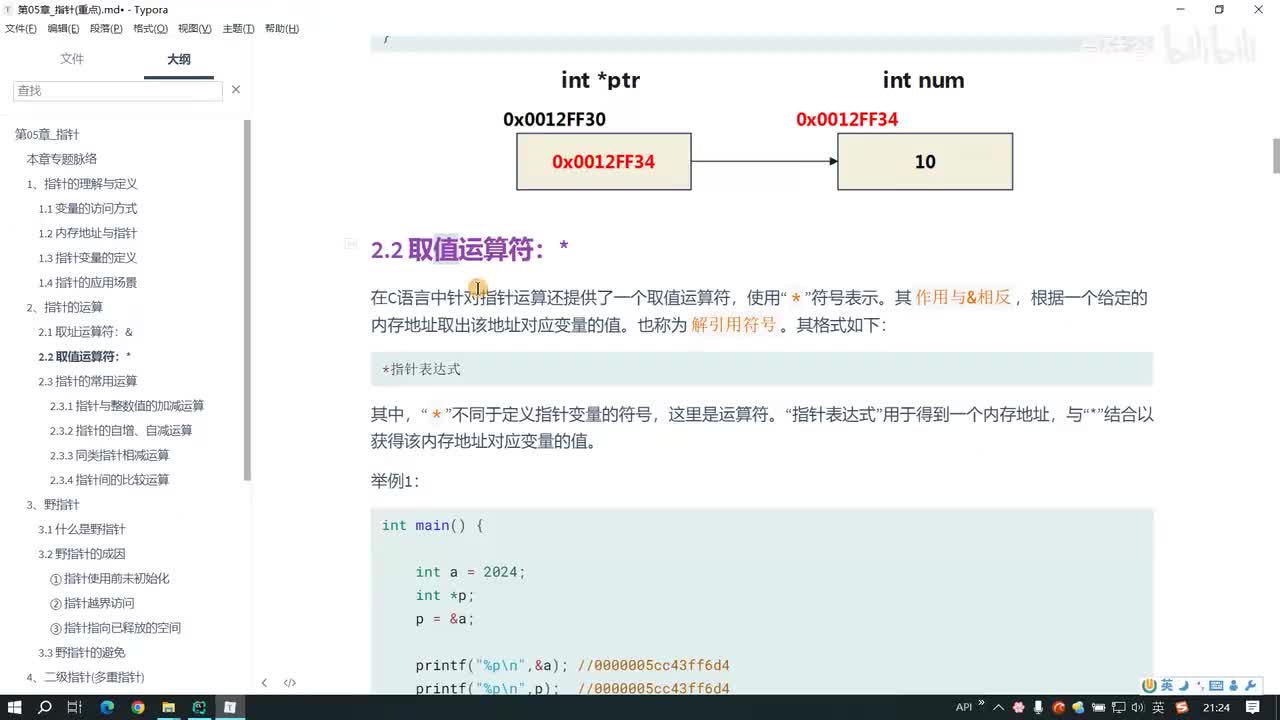Click the microphone tray icon
Viewport: 1280px width, 720px height.
tap(1038, 707)
